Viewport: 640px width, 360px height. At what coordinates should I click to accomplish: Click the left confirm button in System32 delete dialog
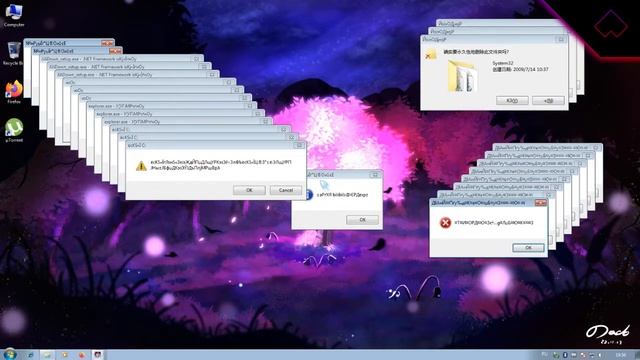pos(512,100)
